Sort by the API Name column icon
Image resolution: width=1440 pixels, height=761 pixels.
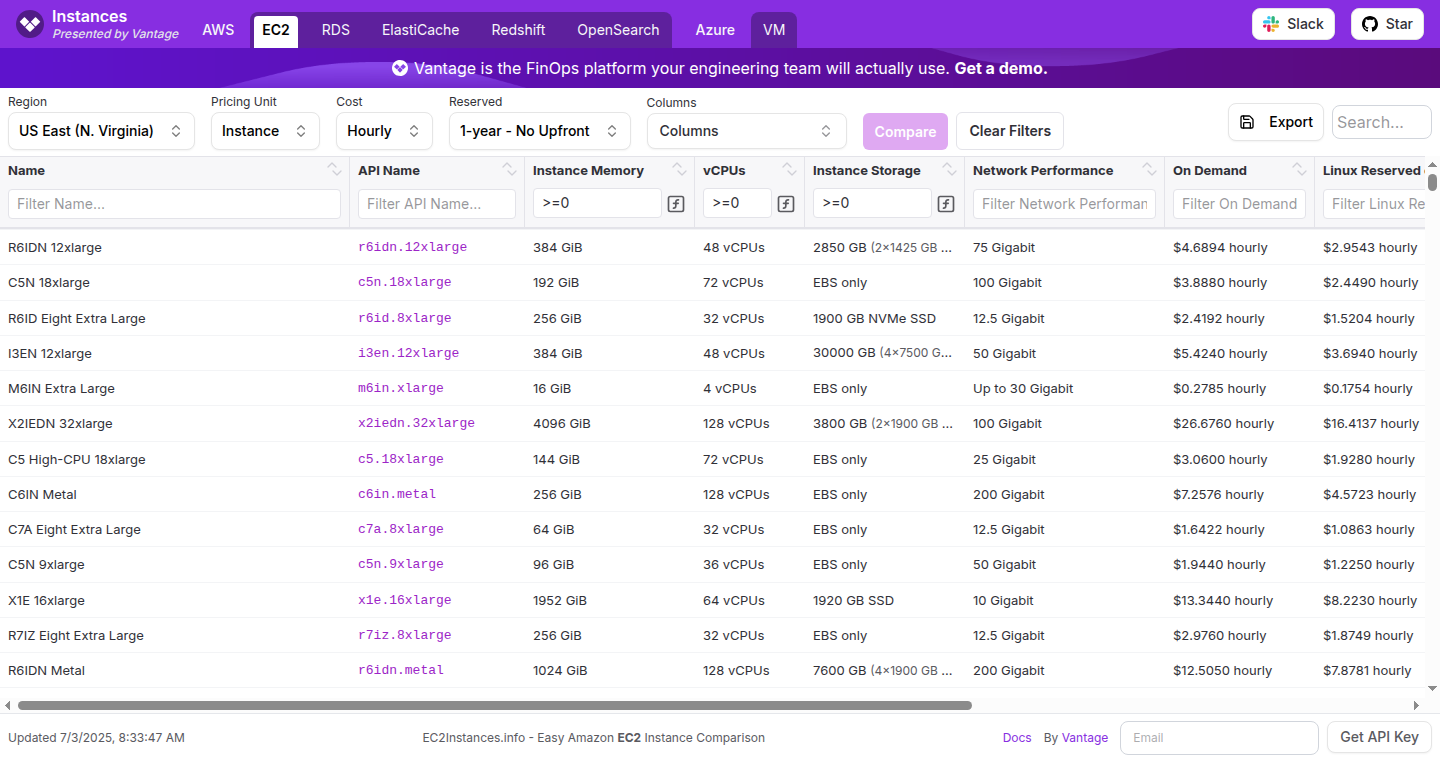click(510, 170)
